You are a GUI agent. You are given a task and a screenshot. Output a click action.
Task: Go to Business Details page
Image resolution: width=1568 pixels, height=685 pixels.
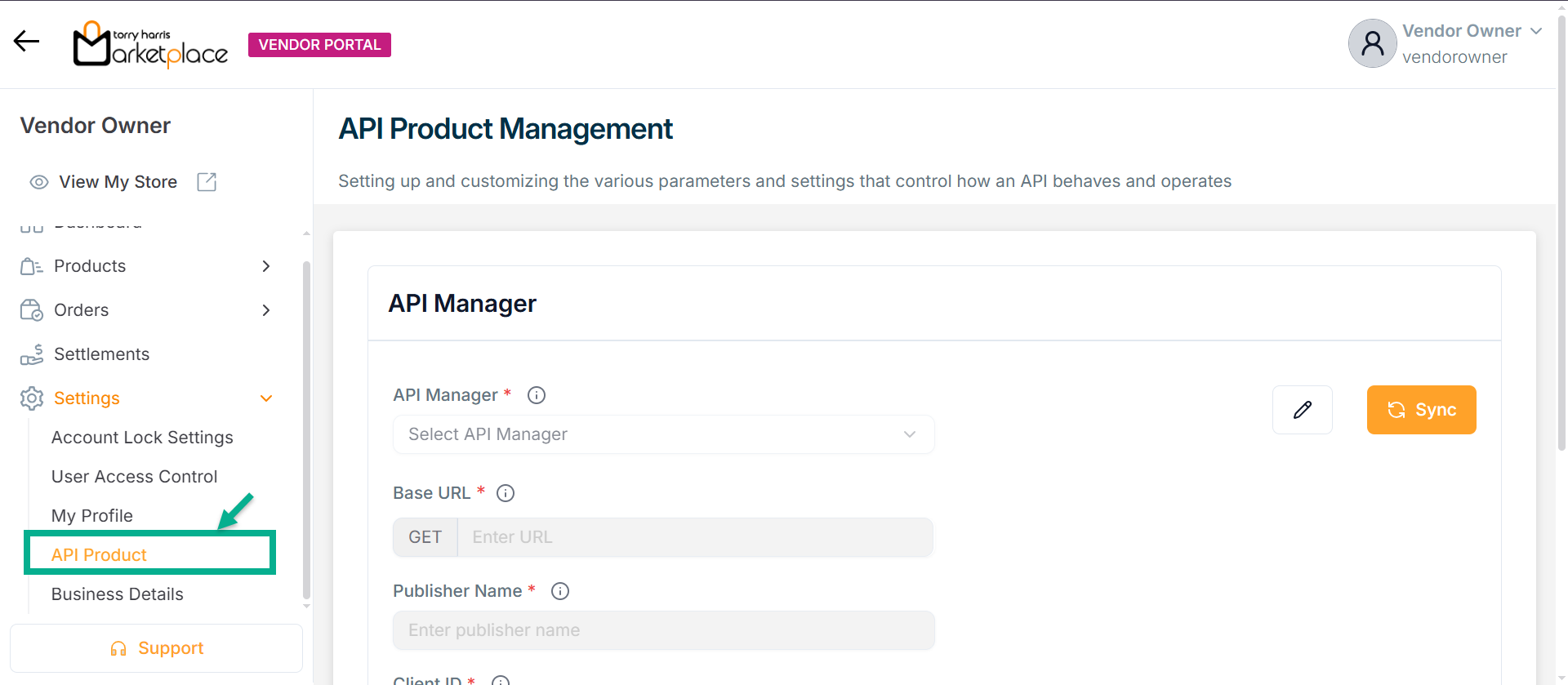coord(117,594)
